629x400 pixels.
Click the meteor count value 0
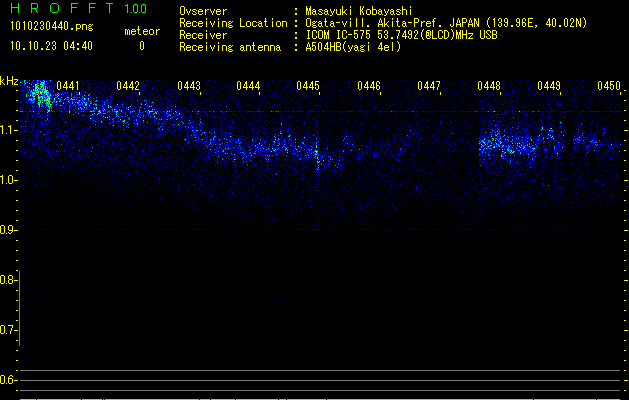point(142,46)
